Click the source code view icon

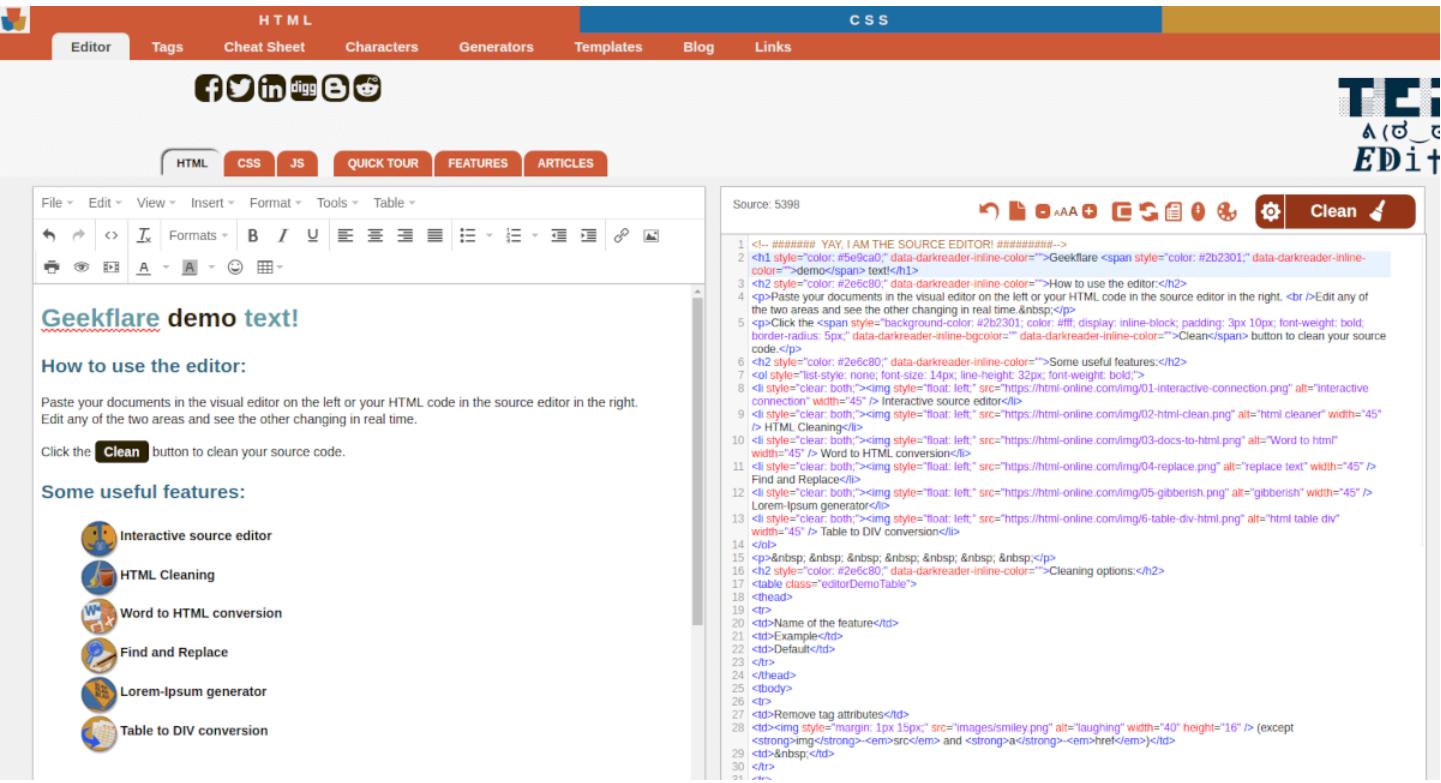[111, 236]
